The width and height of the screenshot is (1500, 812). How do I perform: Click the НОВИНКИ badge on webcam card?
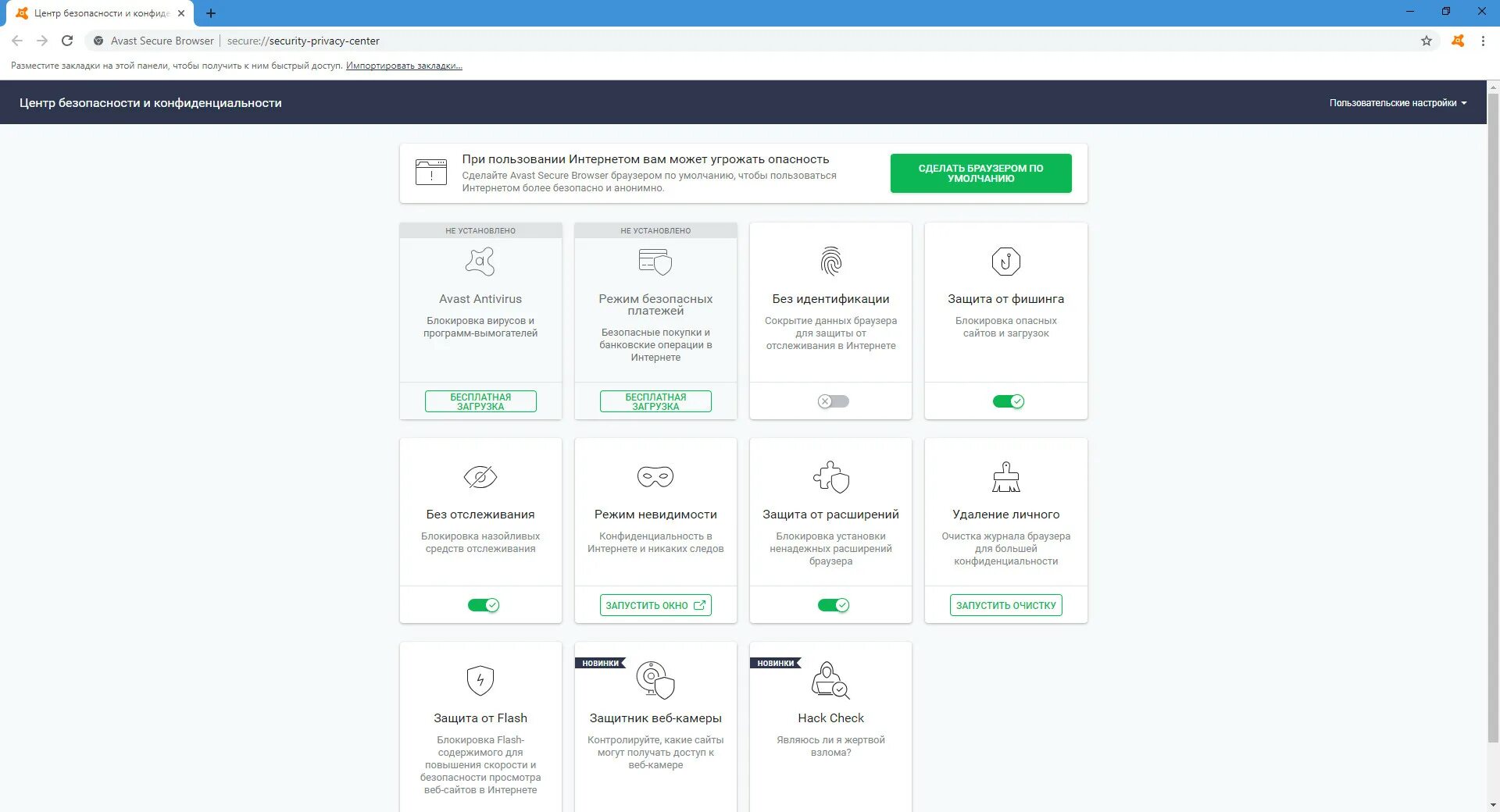coord(600,663)
